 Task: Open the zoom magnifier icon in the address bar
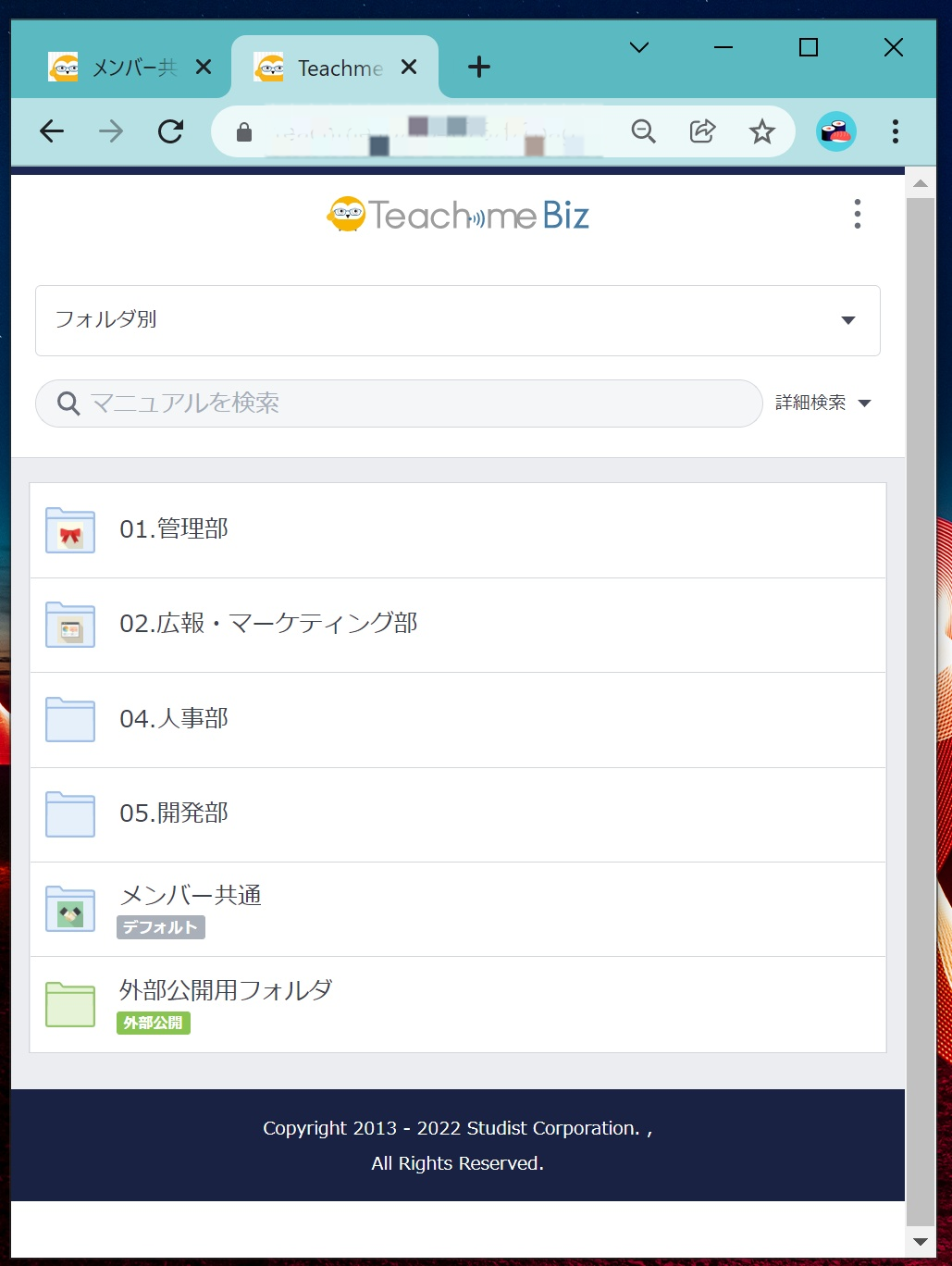pos(643,131)
